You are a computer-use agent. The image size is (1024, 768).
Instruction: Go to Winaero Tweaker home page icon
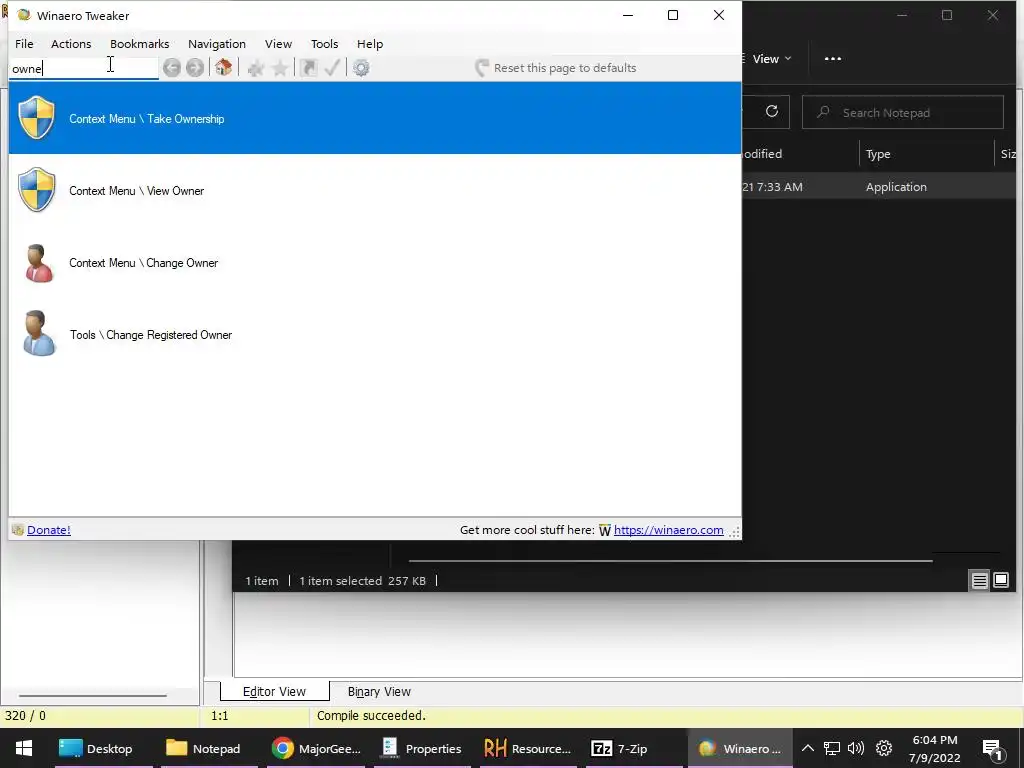(x=223, y=67)
